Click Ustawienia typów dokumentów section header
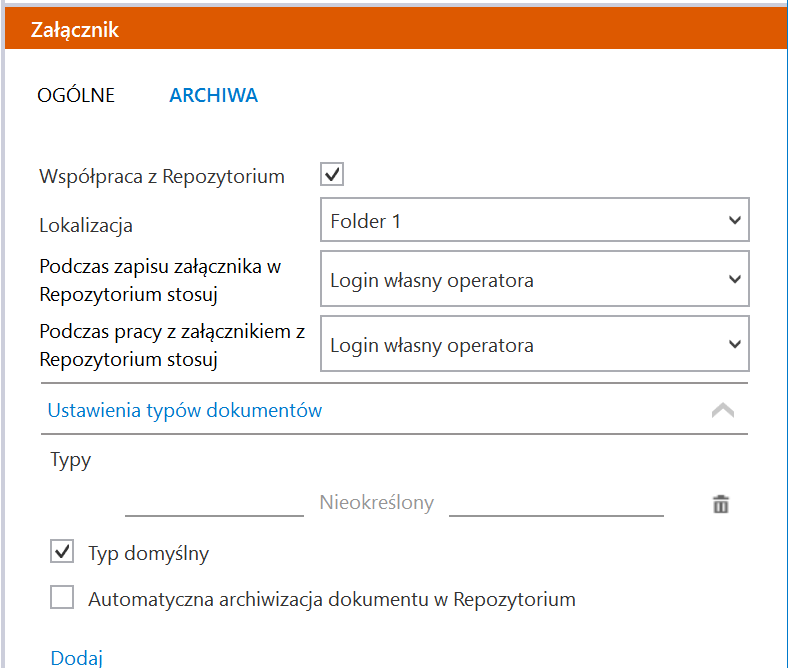Image resolution: width=788 pixels, height=668 pixels. (x=395, y=409)
